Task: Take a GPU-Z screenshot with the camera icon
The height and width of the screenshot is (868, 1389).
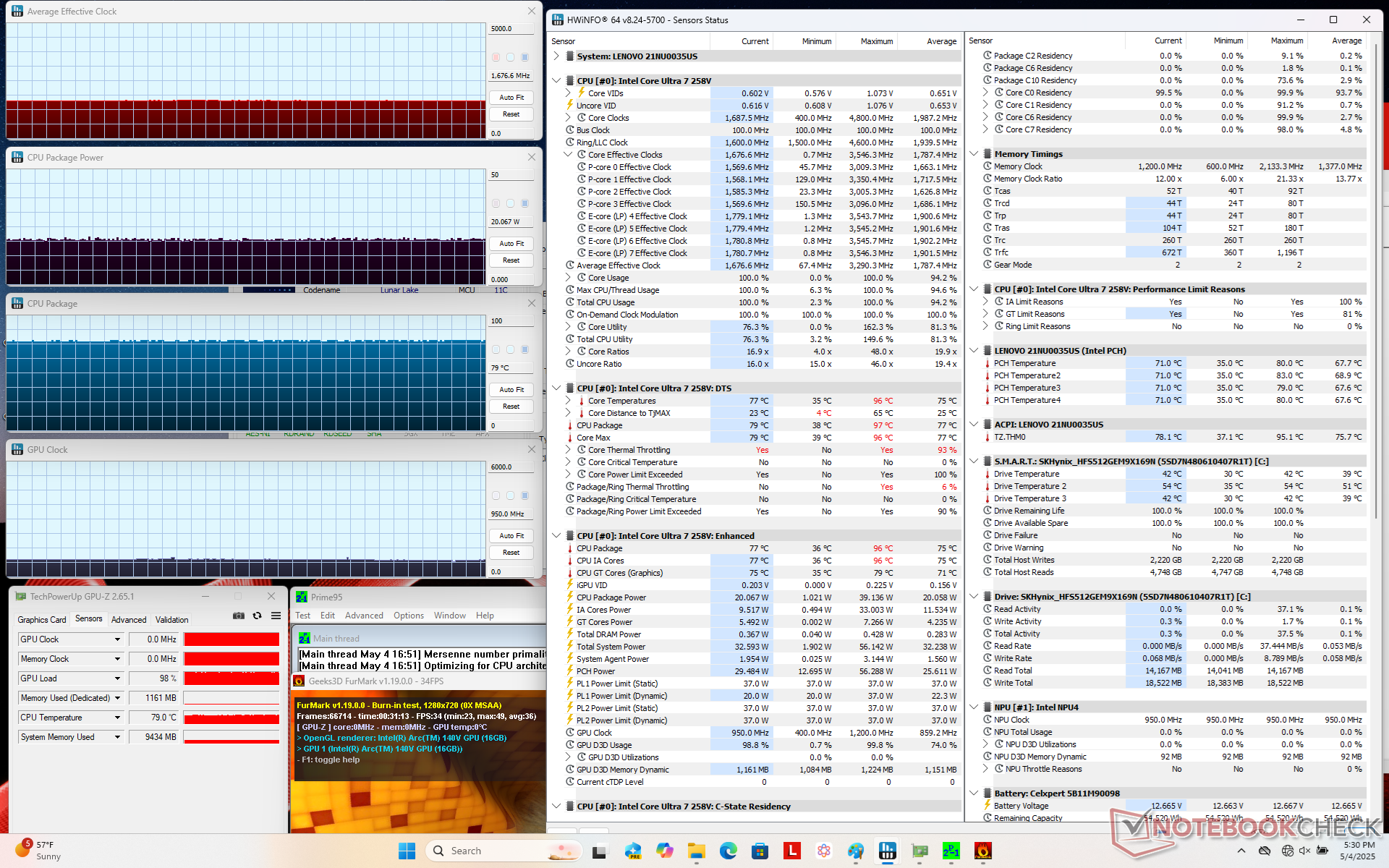Action: (x=238, y=616)
